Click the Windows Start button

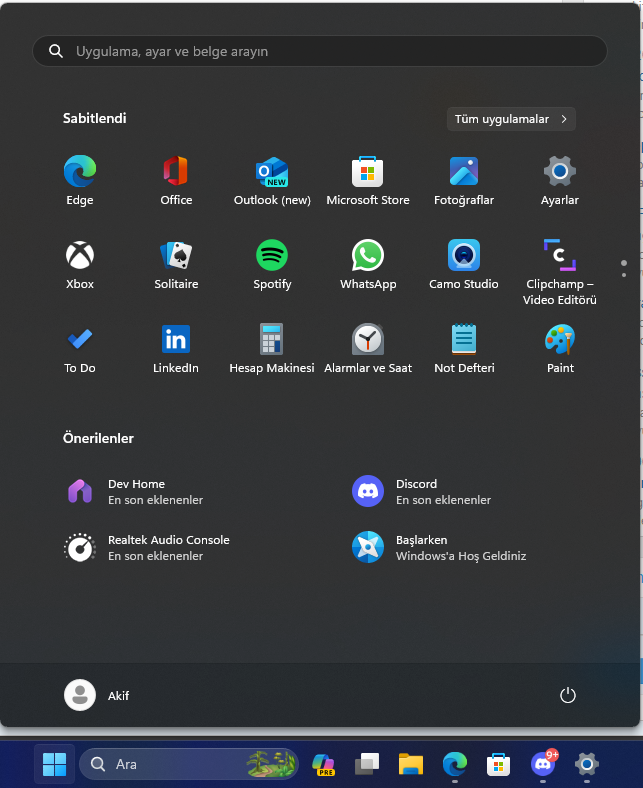click(54, 764)
